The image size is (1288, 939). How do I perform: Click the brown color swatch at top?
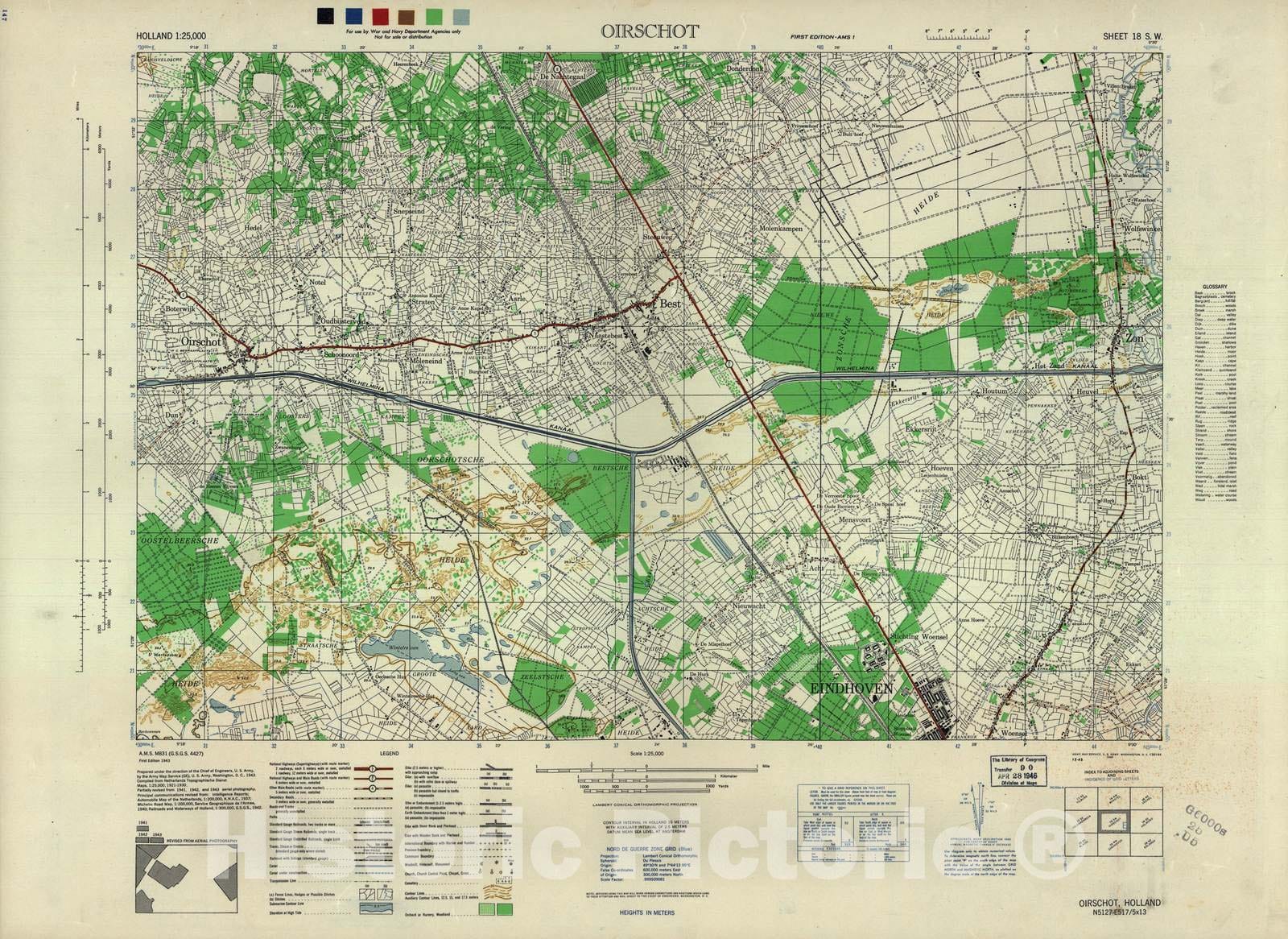pyautogui.click(x=408, y=16)
